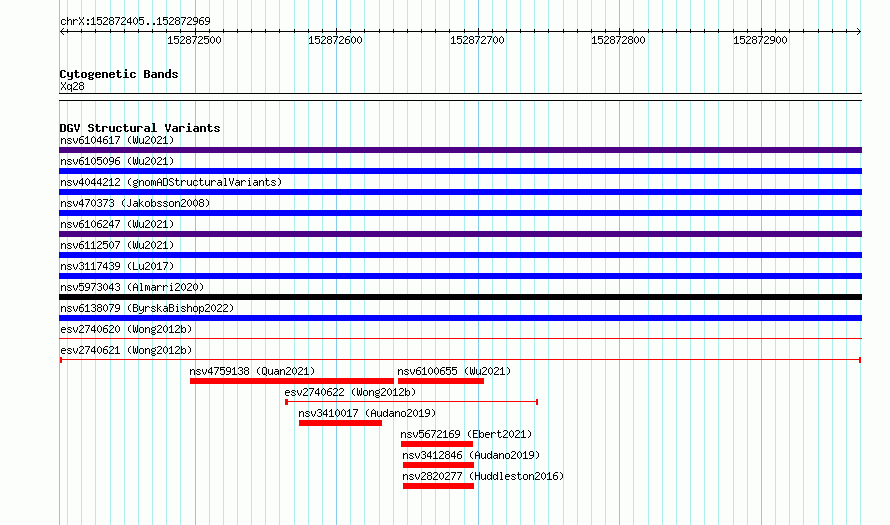The height and width of the screenshot is (525, 890).
Task: Open the nsv6104617 (Wu2021) variant label
Action: coord(117,140)
